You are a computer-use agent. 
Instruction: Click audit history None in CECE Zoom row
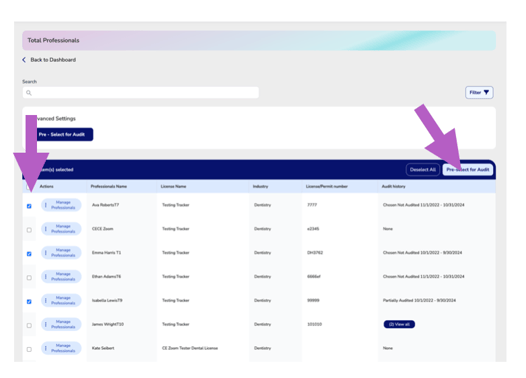(388, 229)
